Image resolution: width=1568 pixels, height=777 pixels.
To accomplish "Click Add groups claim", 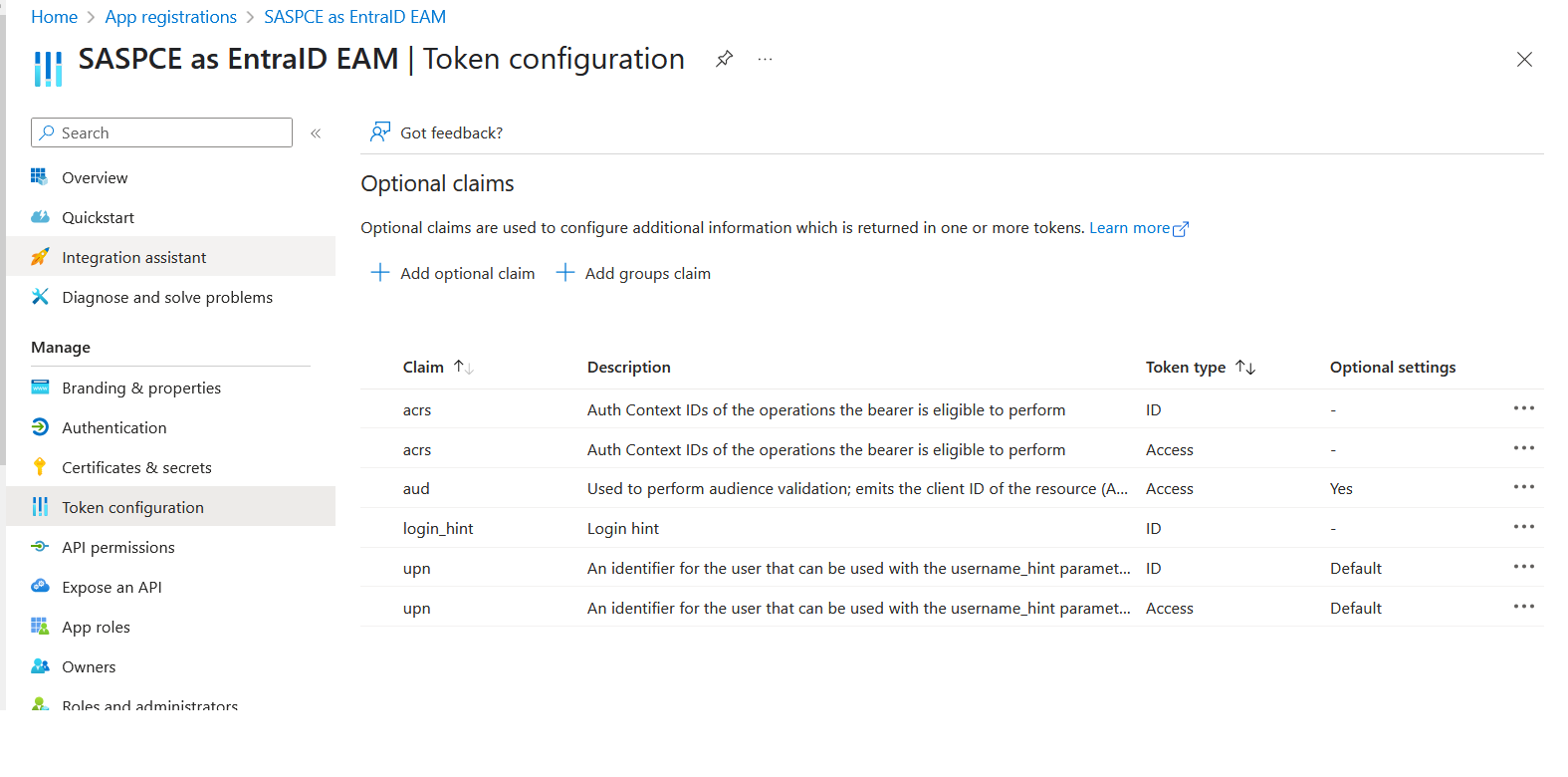I will [634, 273].
